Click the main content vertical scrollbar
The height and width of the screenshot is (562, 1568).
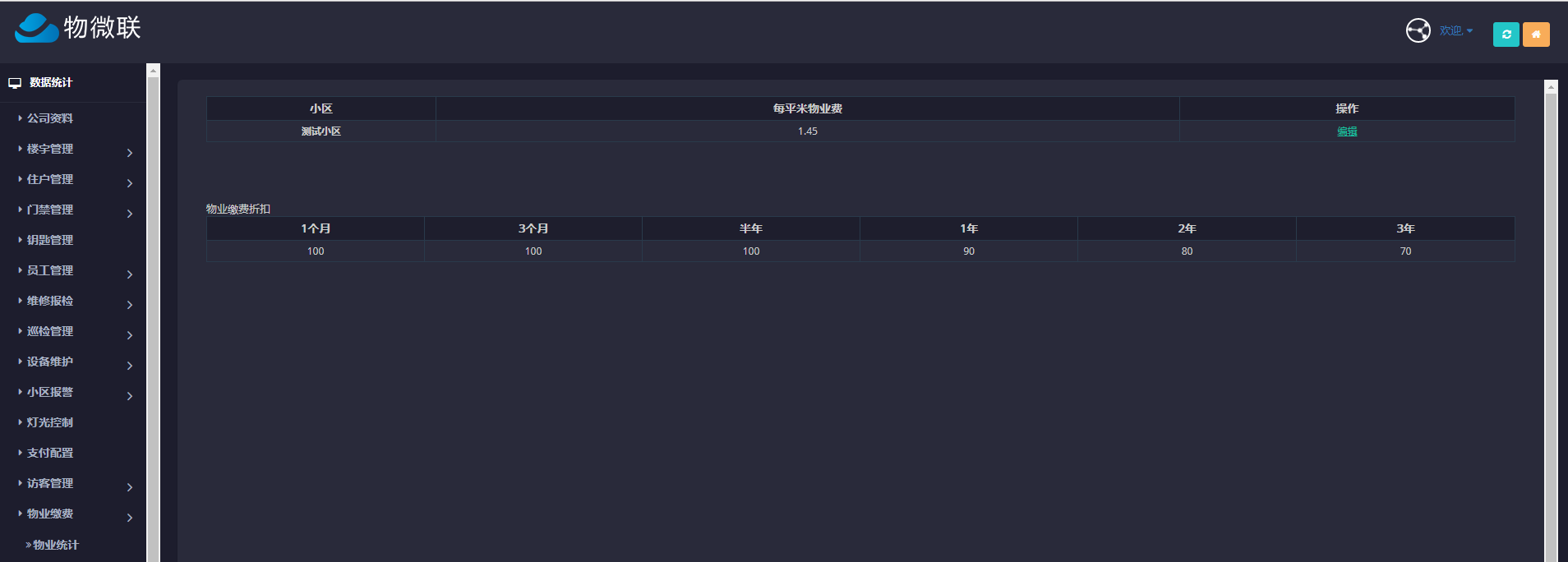tap(1551, 329)
